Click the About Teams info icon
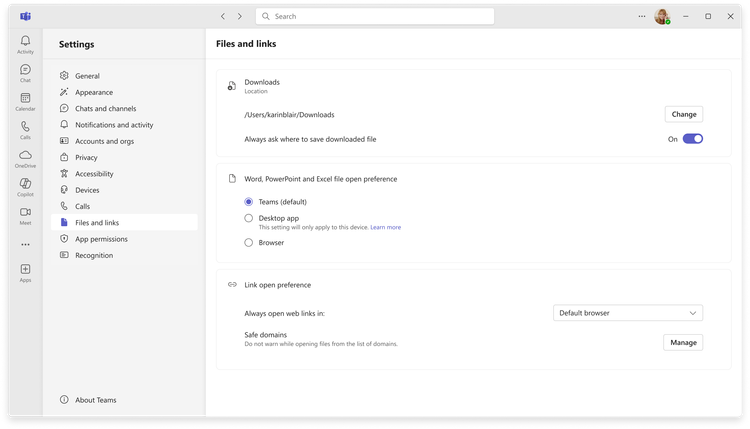Image resolution: width=750 pixels, height=429 pixels. coord(64,399)
